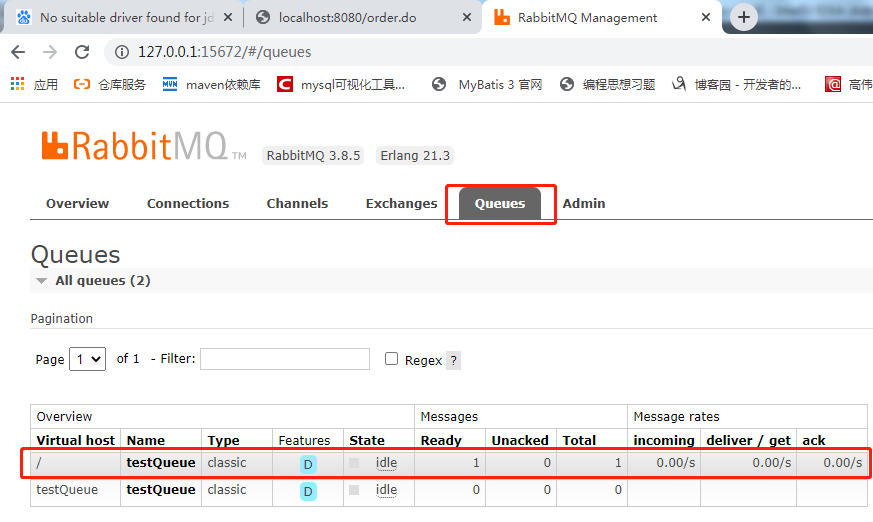Open testQueue in virtual host /
This screenshot has height=522, width=873.
(x=161, y=463)
